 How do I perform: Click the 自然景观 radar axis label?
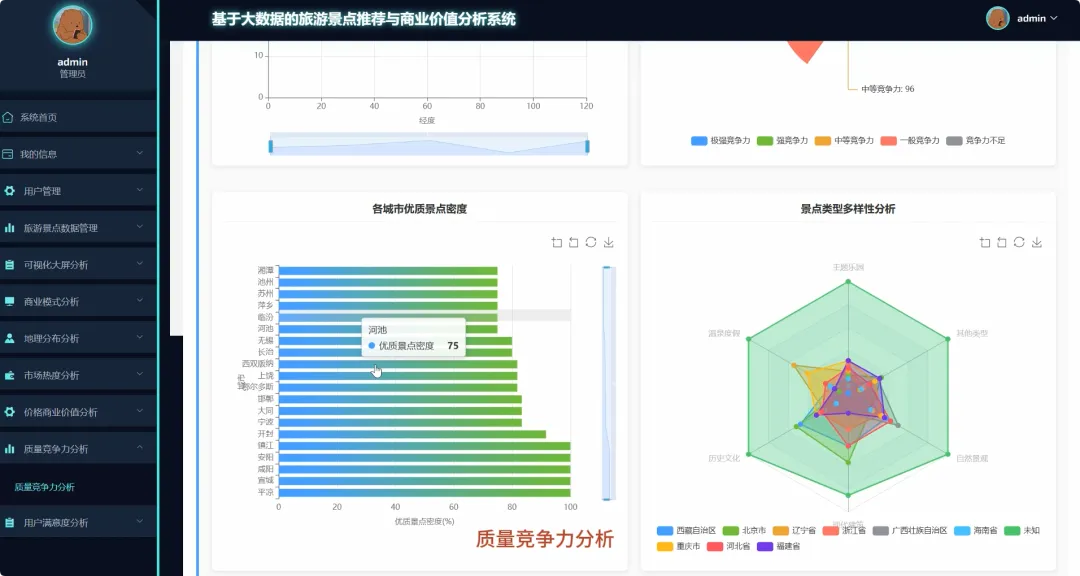click(x=972, y=458)
